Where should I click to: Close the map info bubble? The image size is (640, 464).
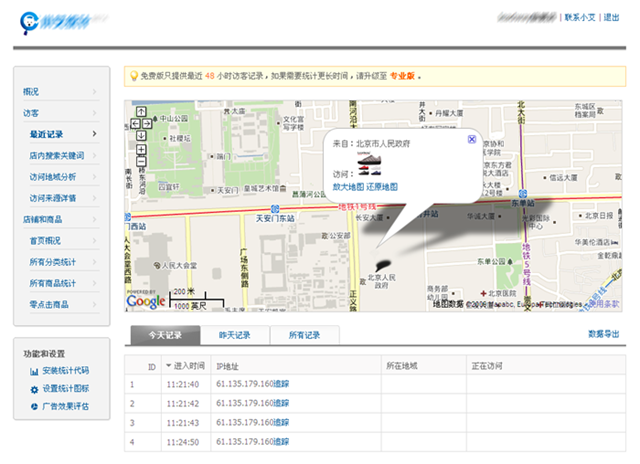[x=472, y=140]
